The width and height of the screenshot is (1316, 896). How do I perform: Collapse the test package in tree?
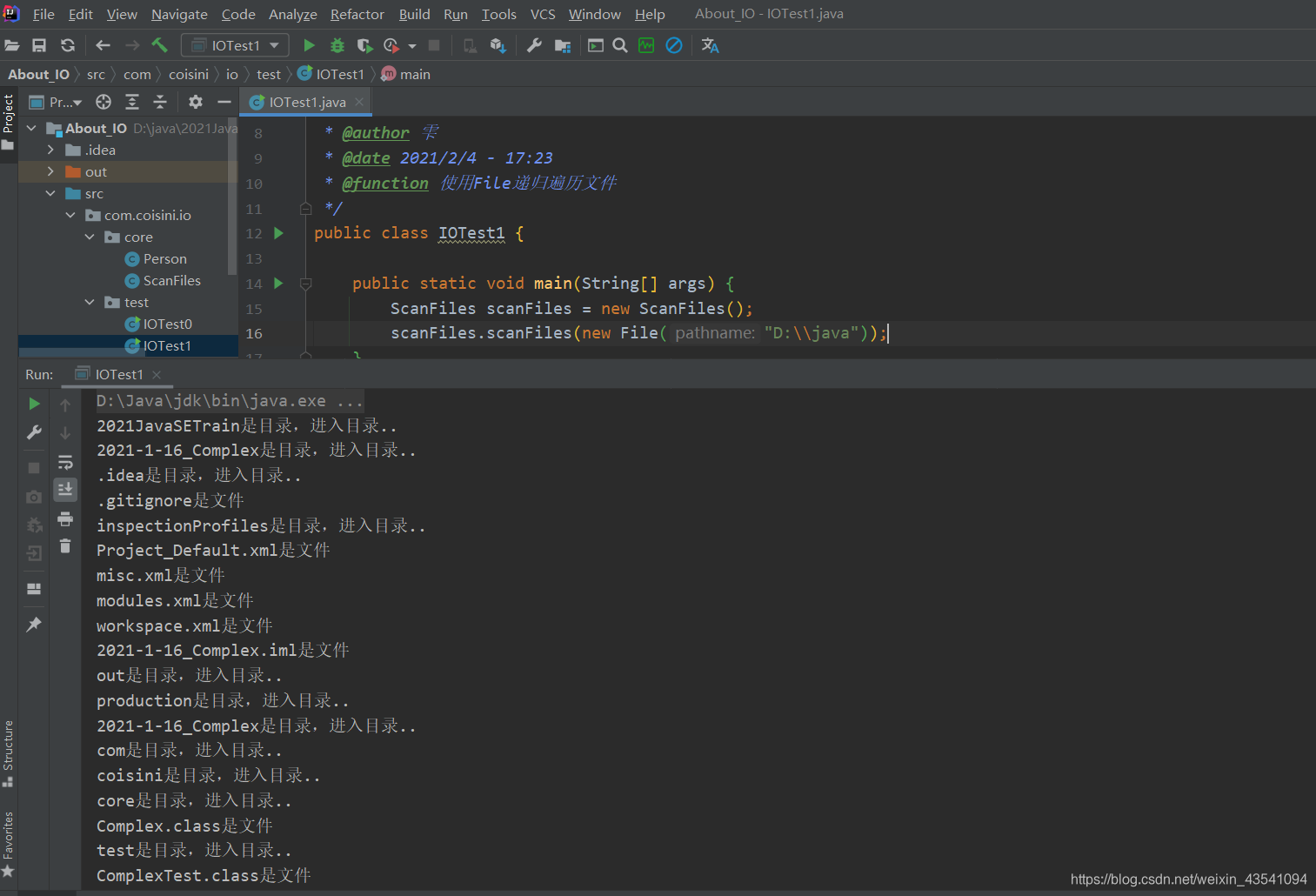pos(90,302)
